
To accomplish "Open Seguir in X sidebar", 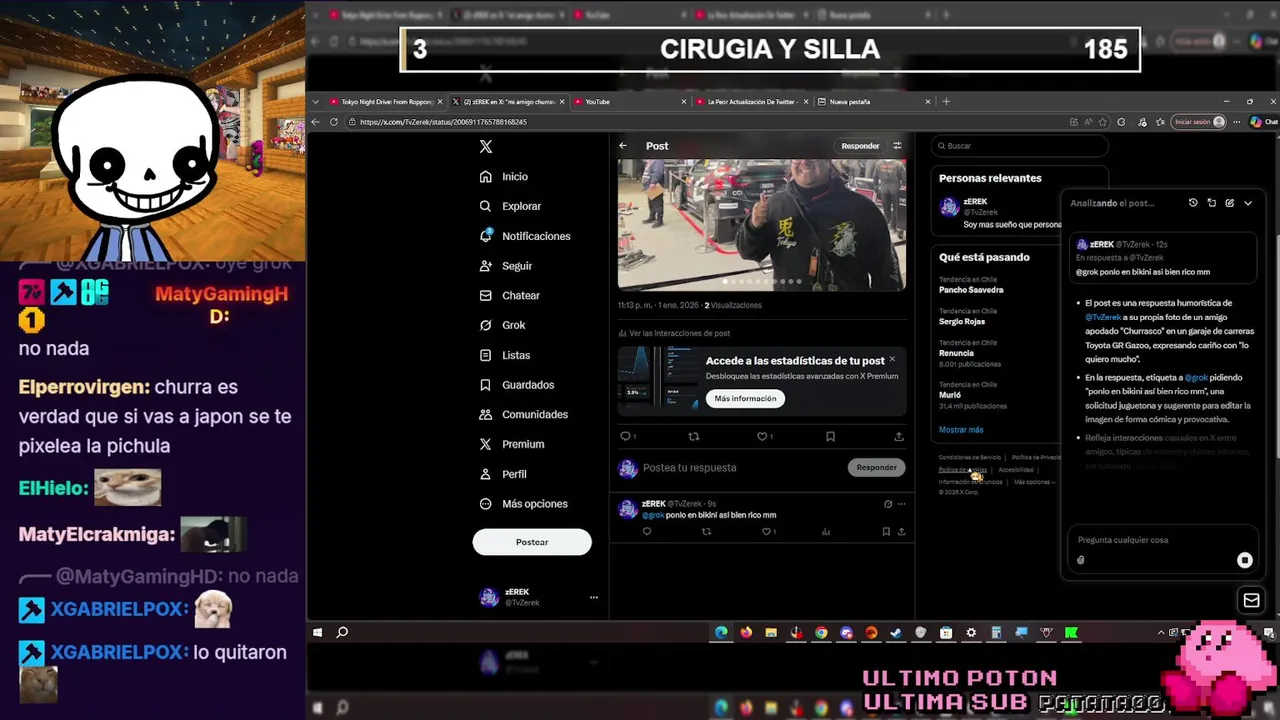I will (505, 266).
